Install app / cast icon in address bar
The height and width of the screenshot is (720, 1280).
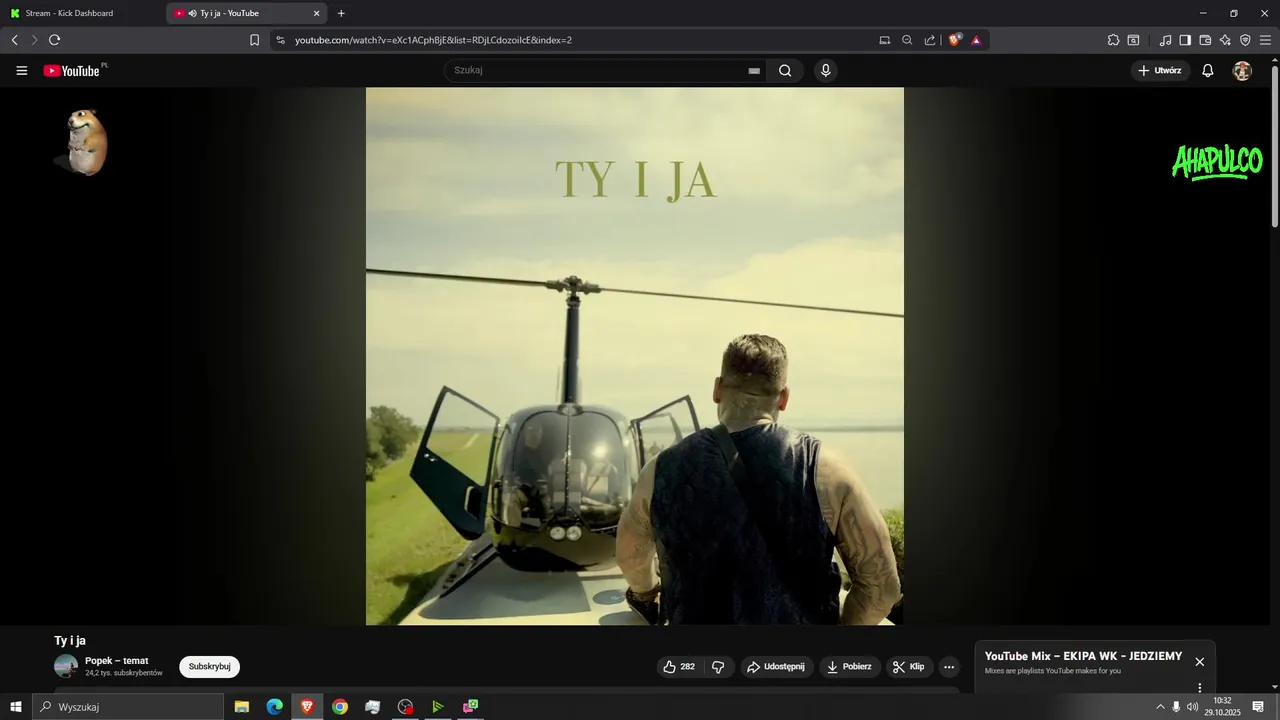884,40
